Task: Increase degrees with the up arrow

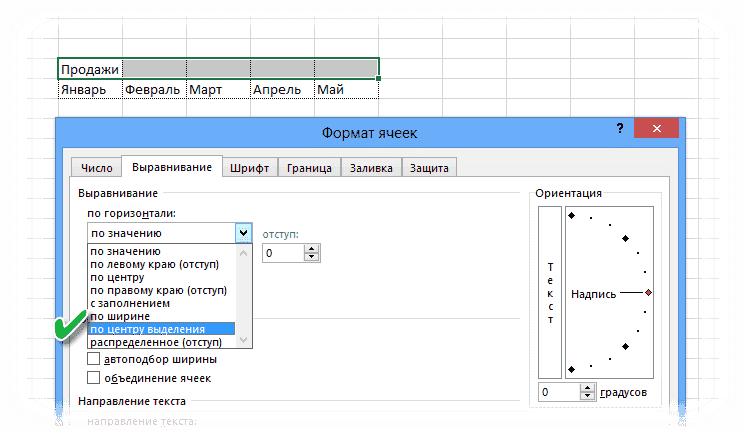Action: [x=588, y=388]
